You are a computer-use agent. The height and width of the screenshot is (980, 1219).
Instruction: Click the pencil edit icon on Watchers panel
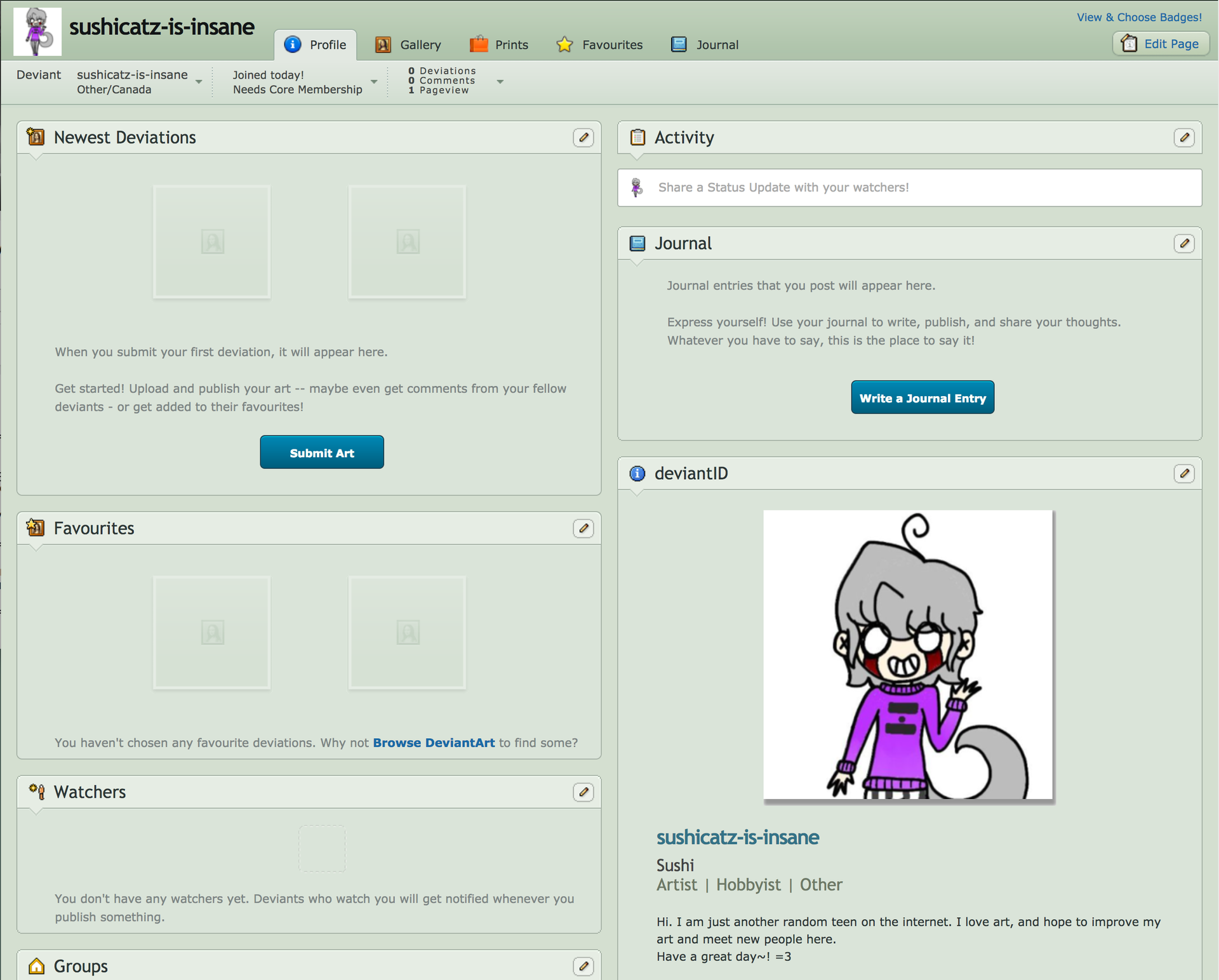pyautogui.click(x=583, y=792)
